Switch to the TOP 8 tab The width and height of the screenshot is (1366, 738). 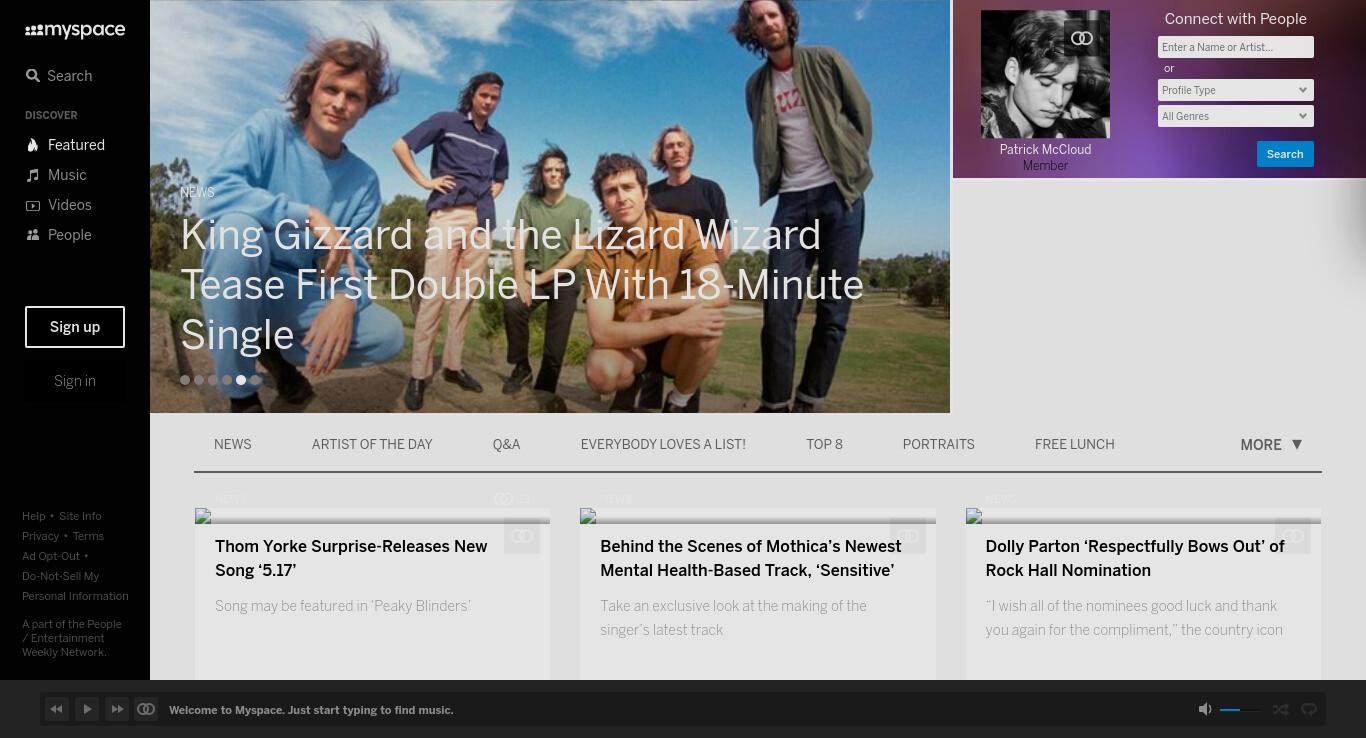click(825, 444)
